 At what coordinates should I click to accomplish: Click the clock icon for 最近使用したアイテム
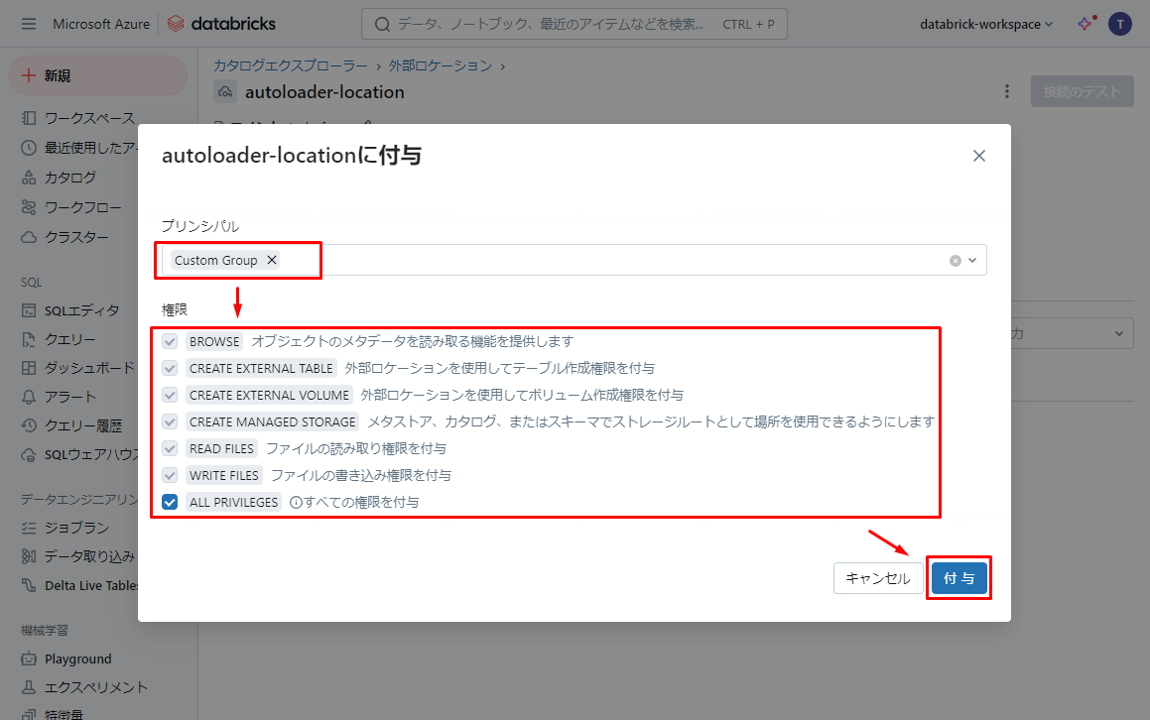(29, 147)
